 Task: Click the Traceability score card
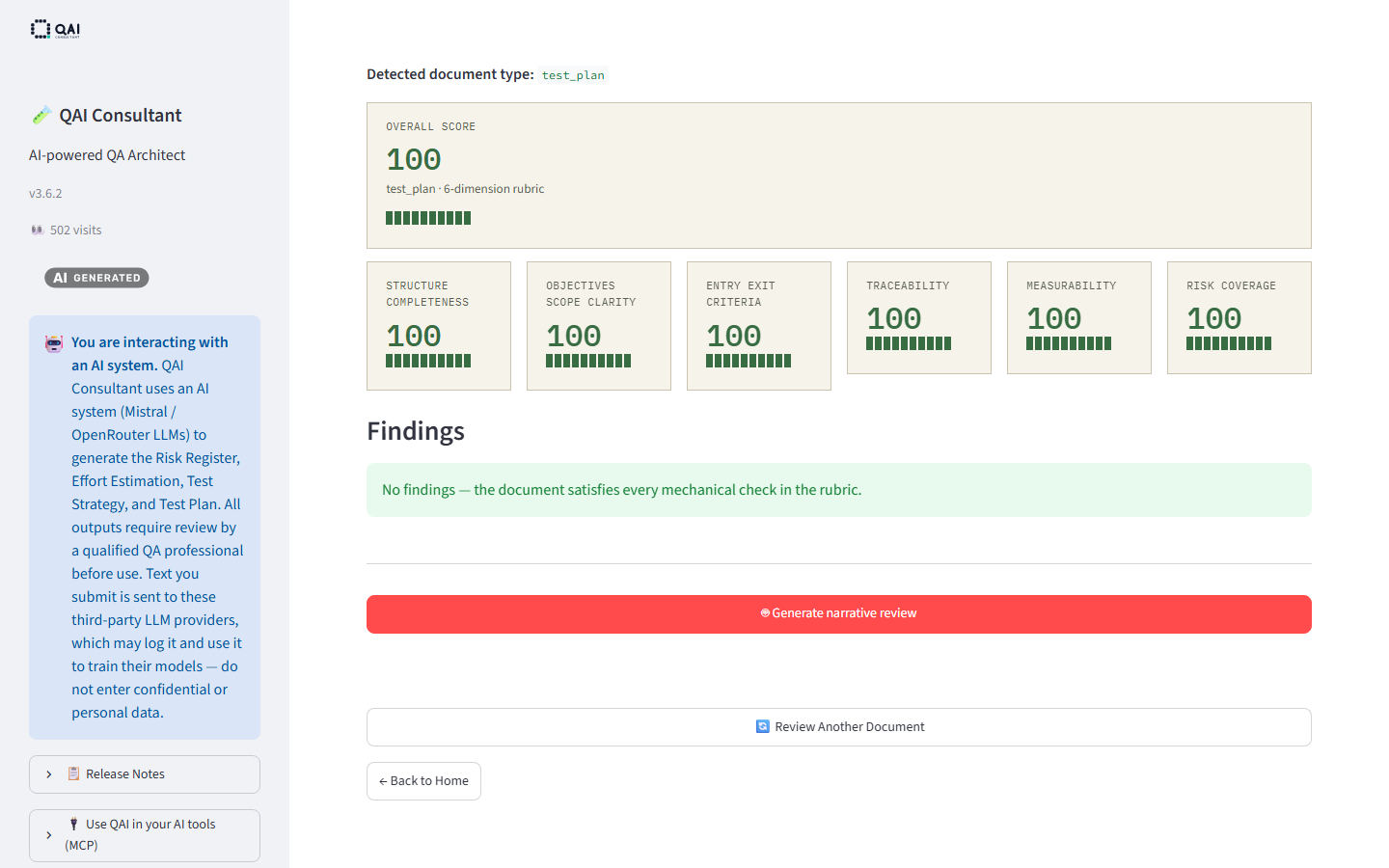[919, 317]
